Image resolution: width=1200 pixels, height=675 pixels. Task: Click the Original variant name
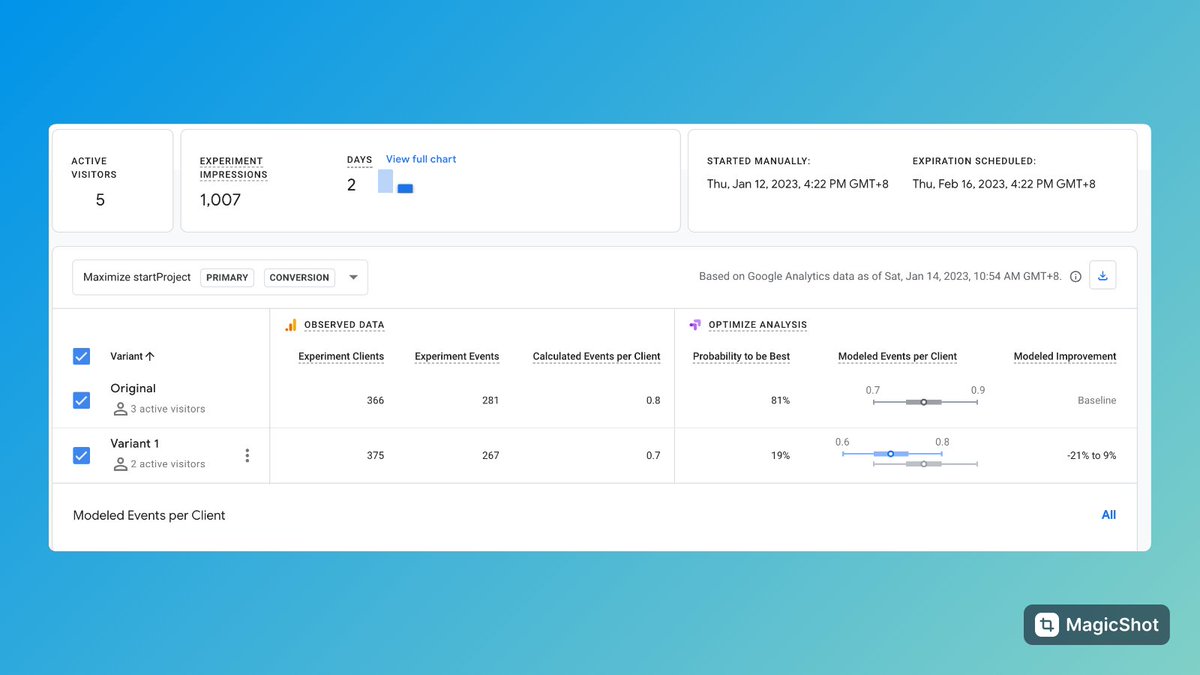click(x=133, y=388)
